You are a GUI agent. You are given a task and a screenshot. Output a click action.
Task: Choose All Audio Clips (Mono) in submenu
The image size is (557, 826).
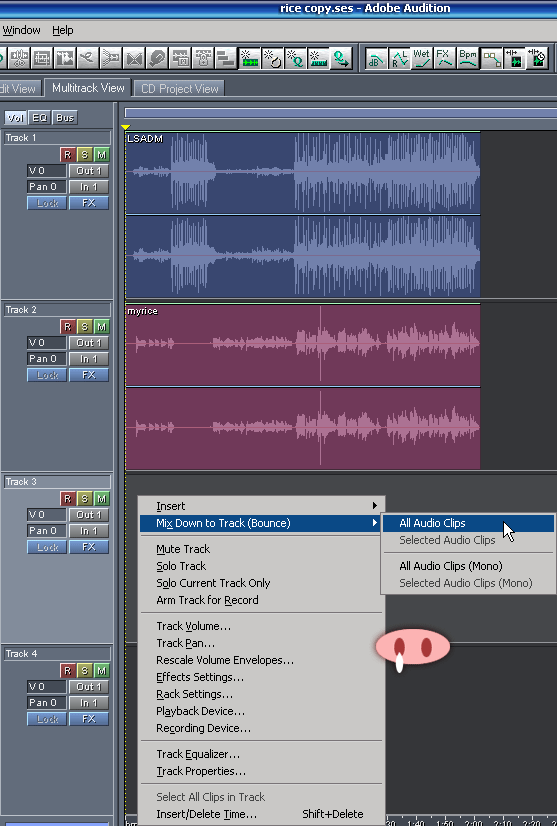tap(451, 566)
